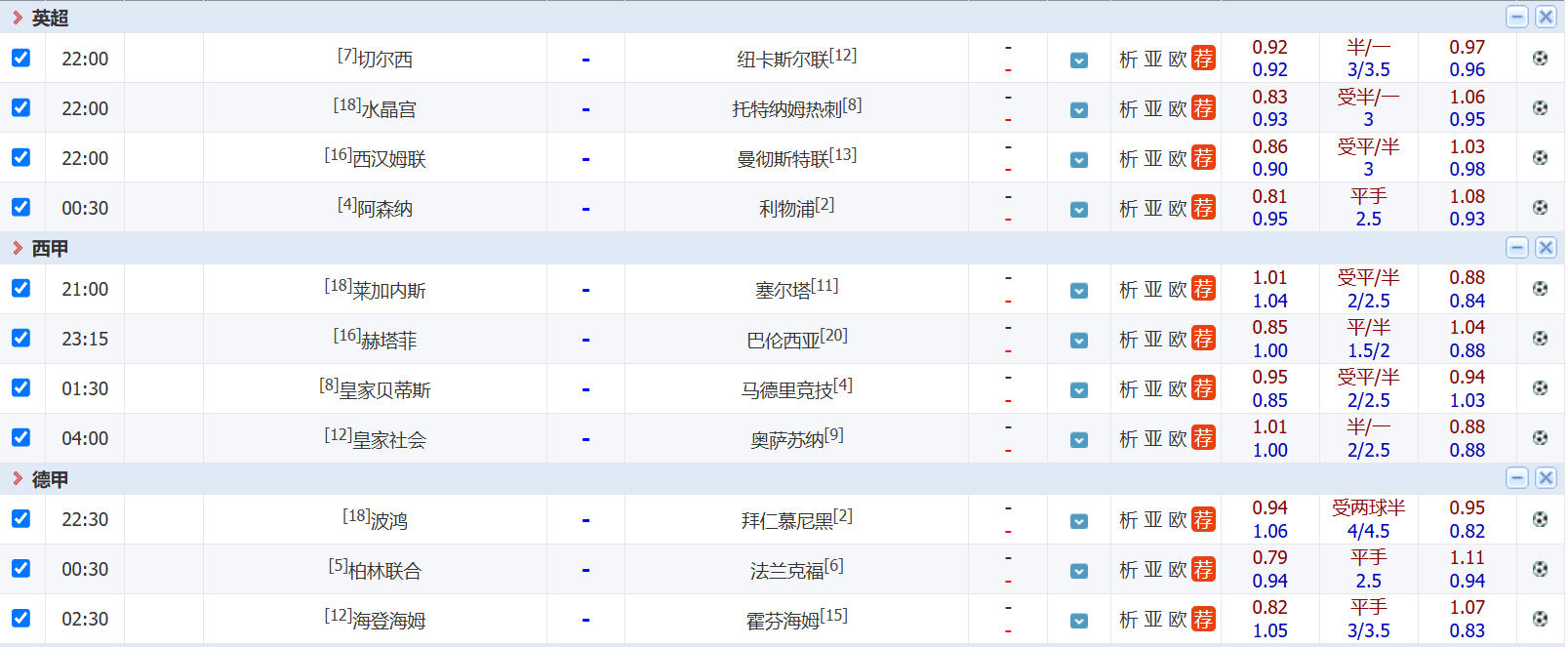Collapse the 德甲 section arrow
The width and height of the screenshot is (1568, 647).
tap(18, 478)
